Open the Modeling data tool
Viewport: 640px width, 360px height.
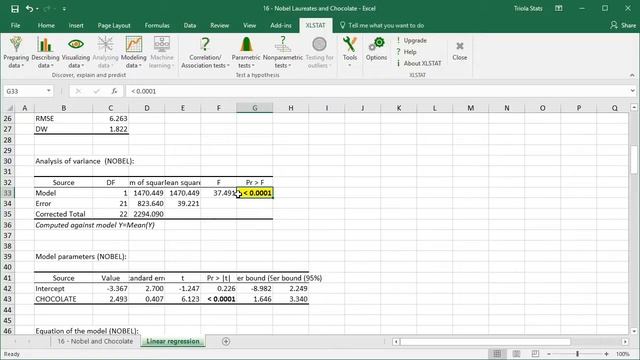tap(133, 52)
